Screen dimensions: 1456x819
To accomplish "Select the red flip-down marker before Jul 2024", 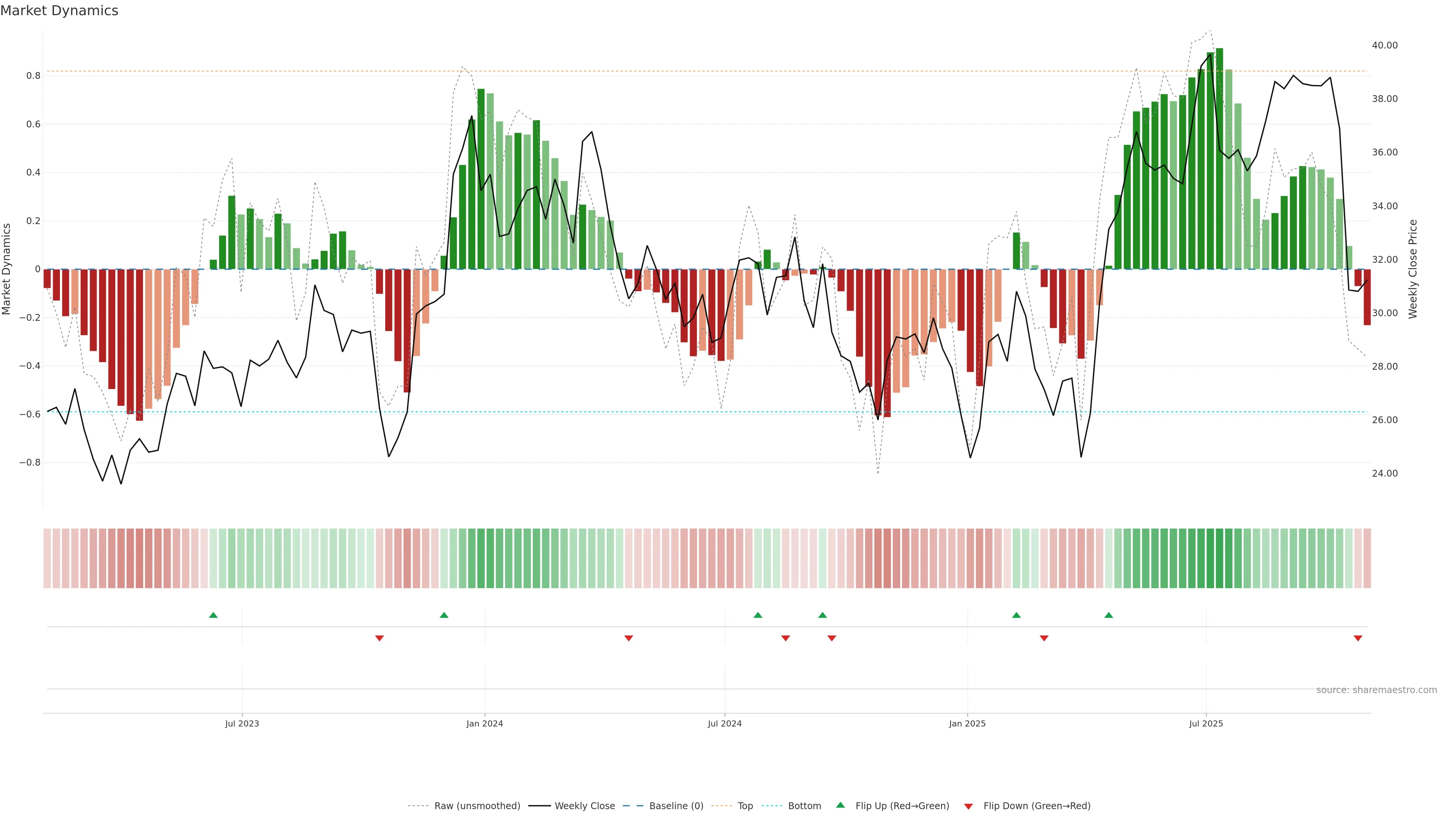I will 629,638.
